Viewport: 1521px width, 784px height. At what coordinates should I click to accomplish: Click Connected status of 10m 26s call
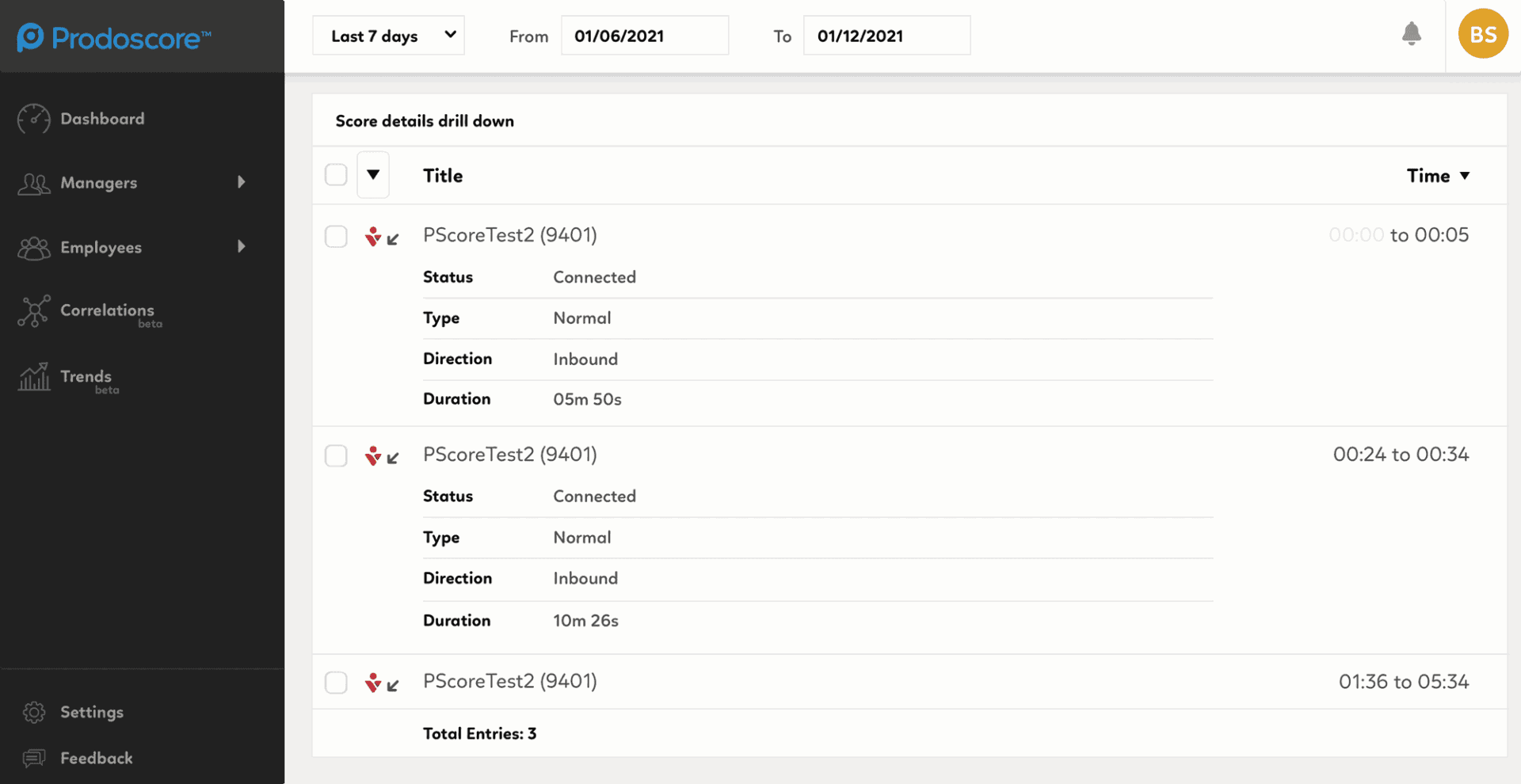click(594, 497)
